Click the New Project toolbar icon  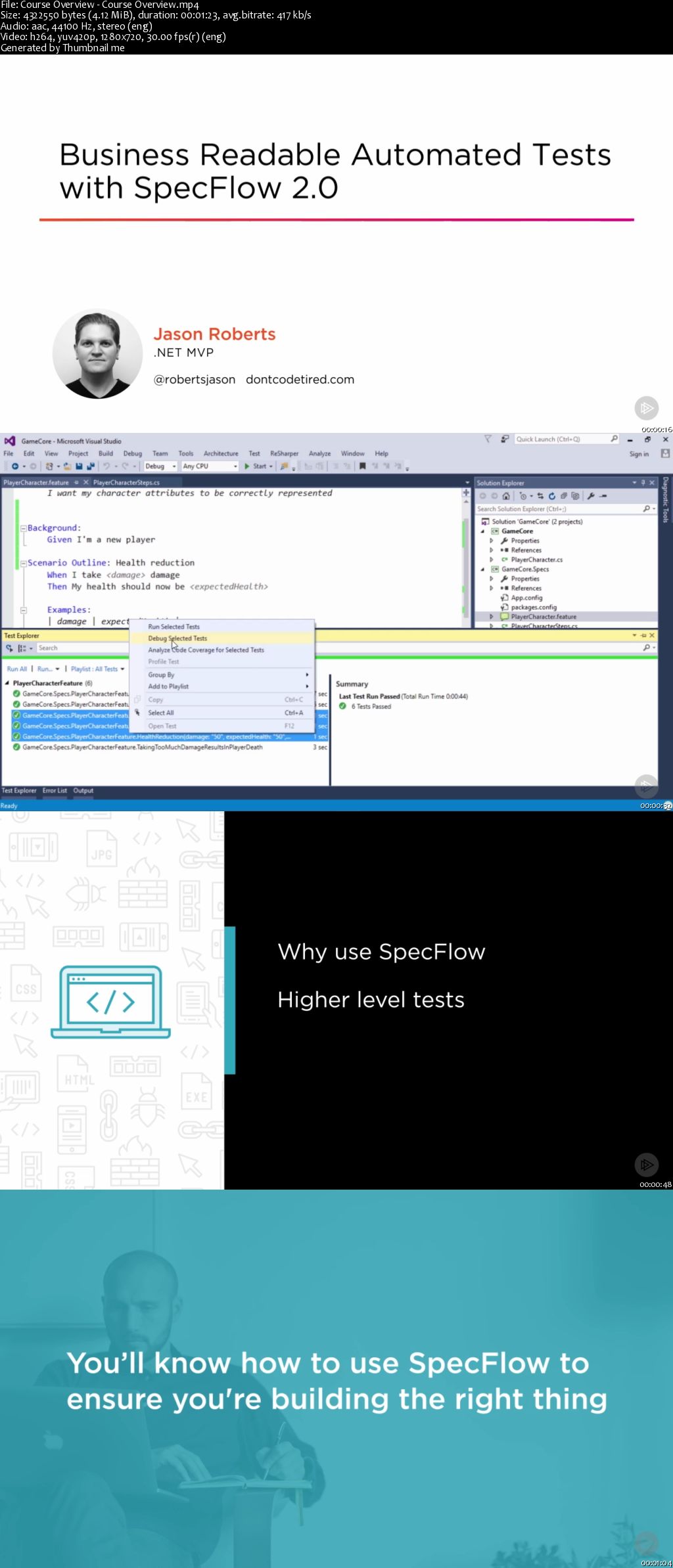tap(49, 466)
